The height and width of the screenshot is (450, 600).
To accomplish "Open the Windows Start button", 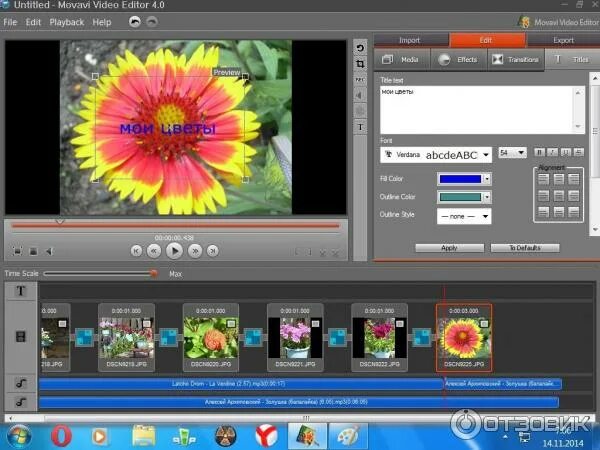I will coord(18,436).
